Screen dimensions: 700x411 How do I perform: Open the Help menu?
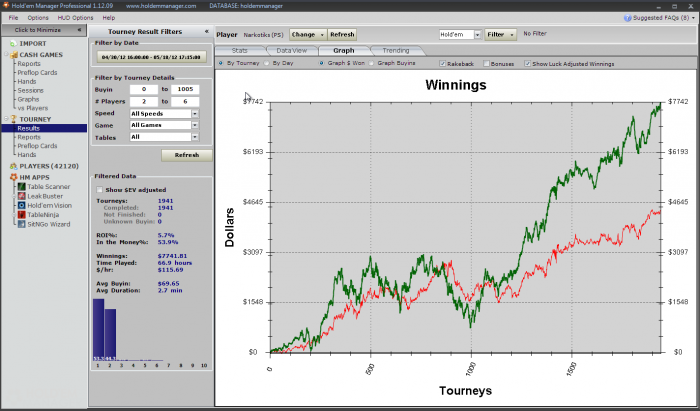[x=108, y=18]
